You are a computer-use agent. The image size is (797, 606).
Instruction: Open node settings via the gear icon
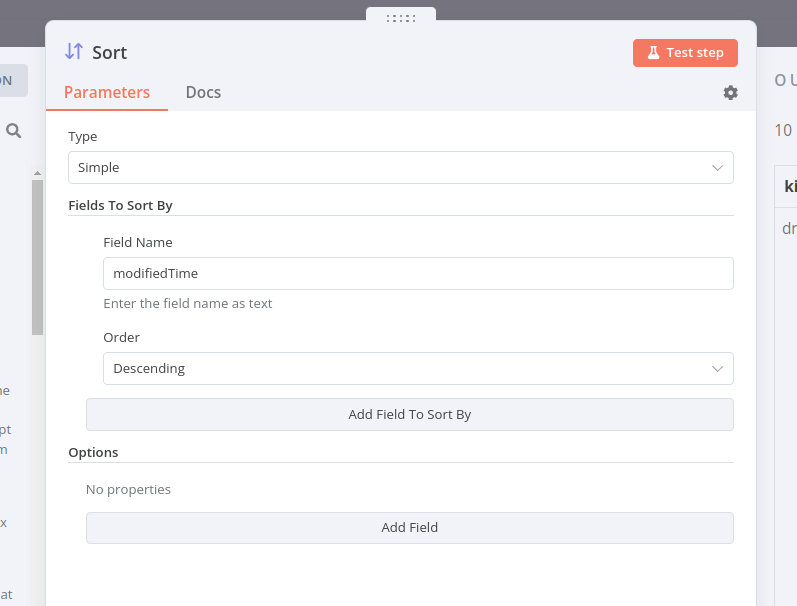click(730, 93)
